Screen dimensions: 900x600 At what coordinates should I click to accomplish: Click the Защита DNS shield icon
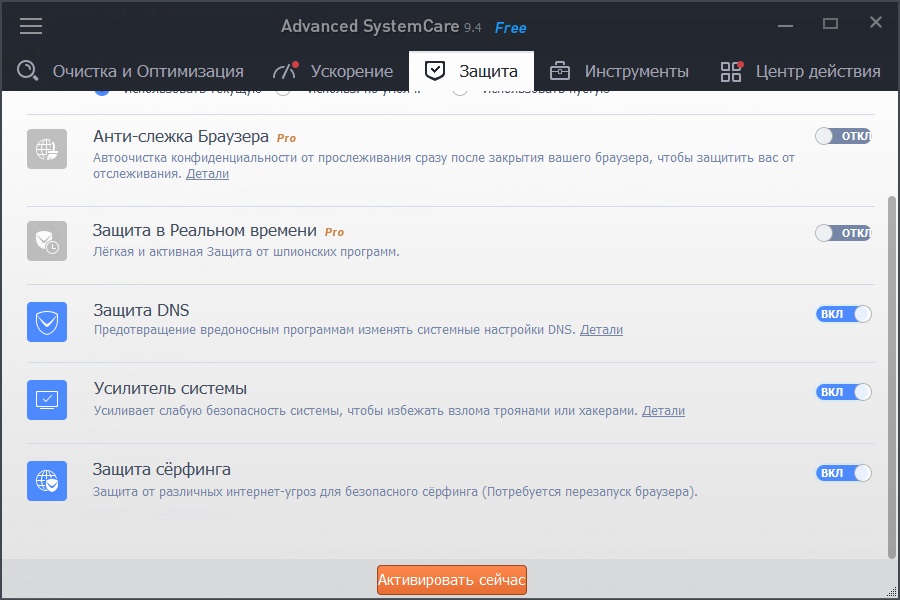(x=47, y=322)
